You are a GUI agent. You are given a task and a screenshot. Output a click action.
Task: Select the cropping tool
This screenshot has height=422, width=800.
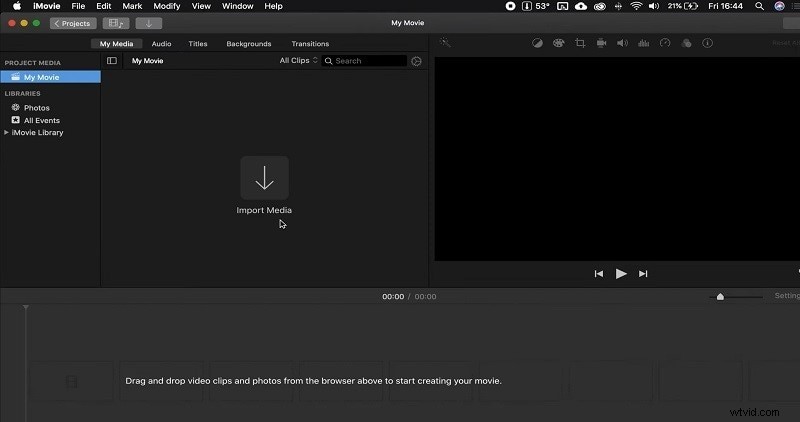click(580, 43)
